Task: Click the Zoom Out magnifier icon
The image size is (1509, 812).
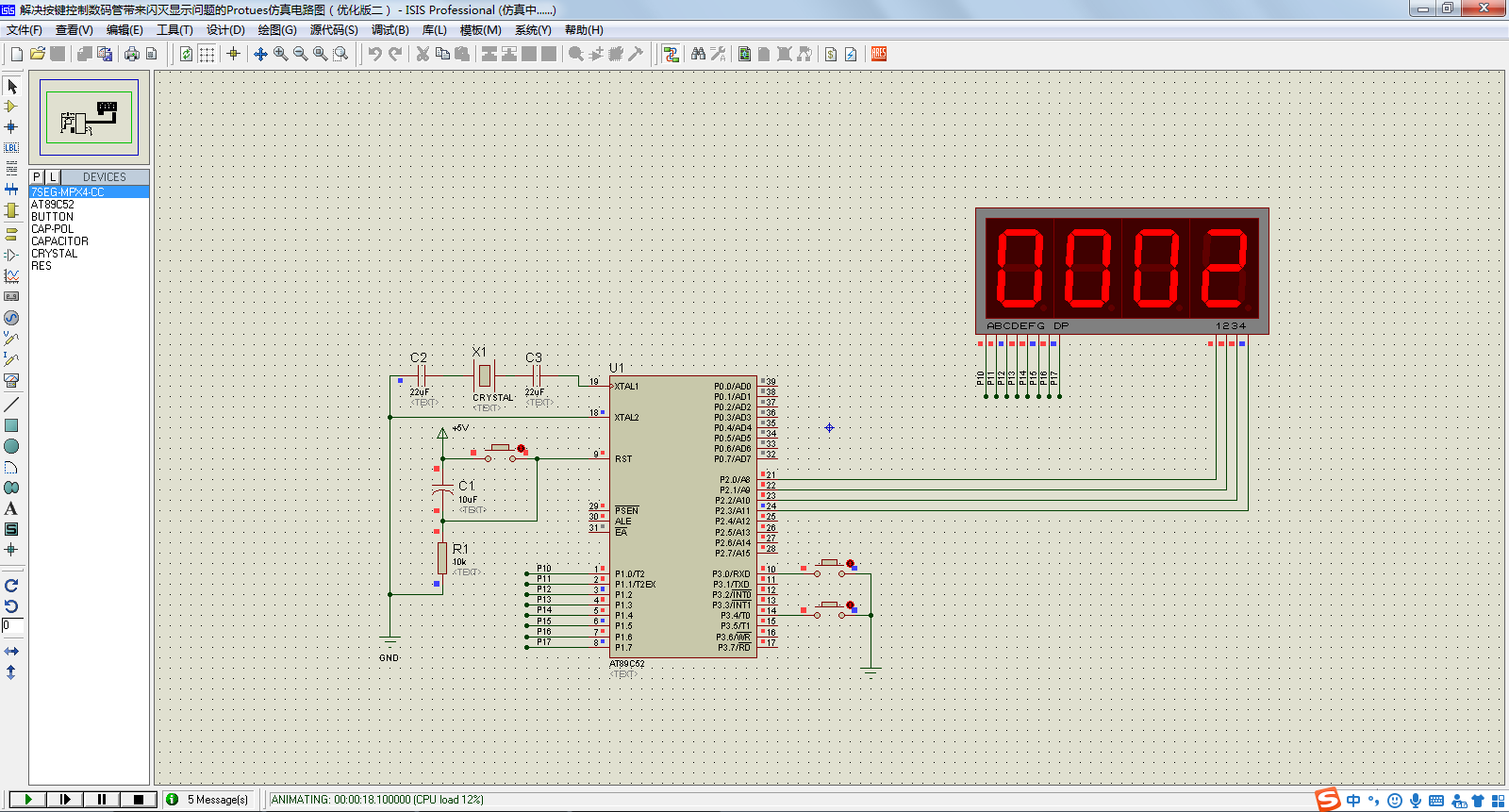Action: tap(301, 54)
